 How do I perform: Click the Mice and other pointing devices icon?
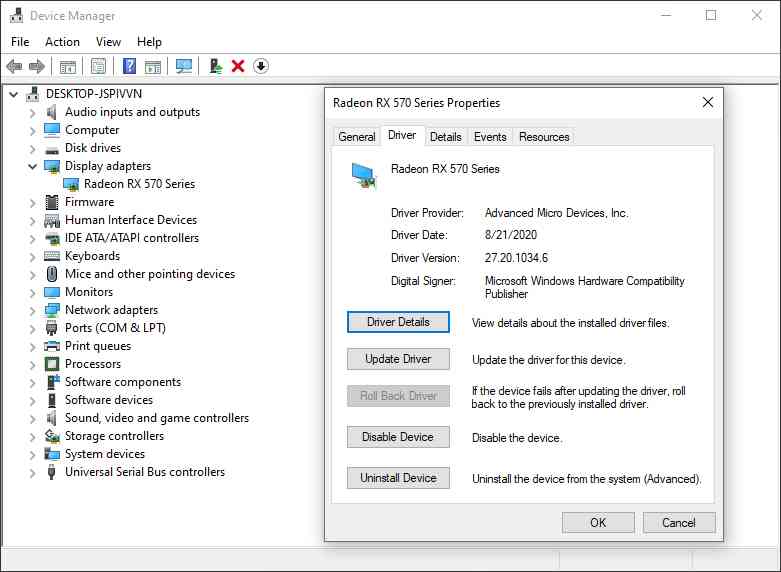[x=52, y=274]
